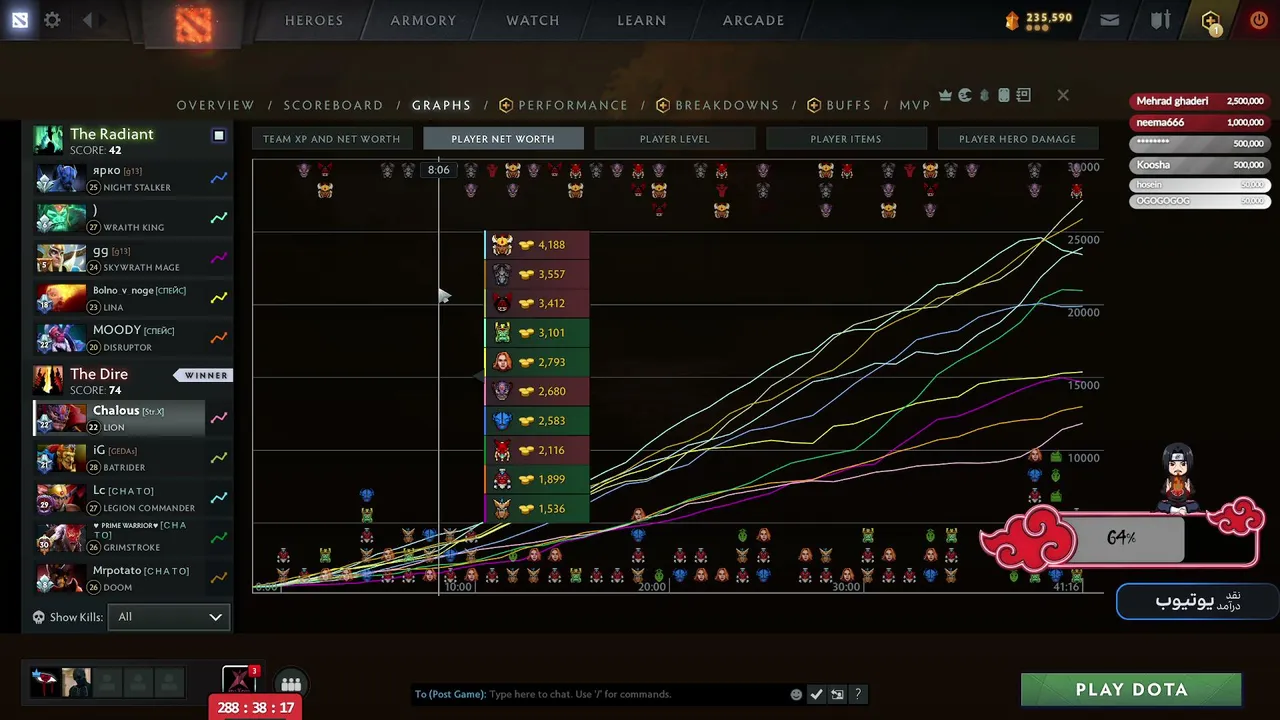
Task: Toggle Wraith King's graph line
Action: point(219,218)
